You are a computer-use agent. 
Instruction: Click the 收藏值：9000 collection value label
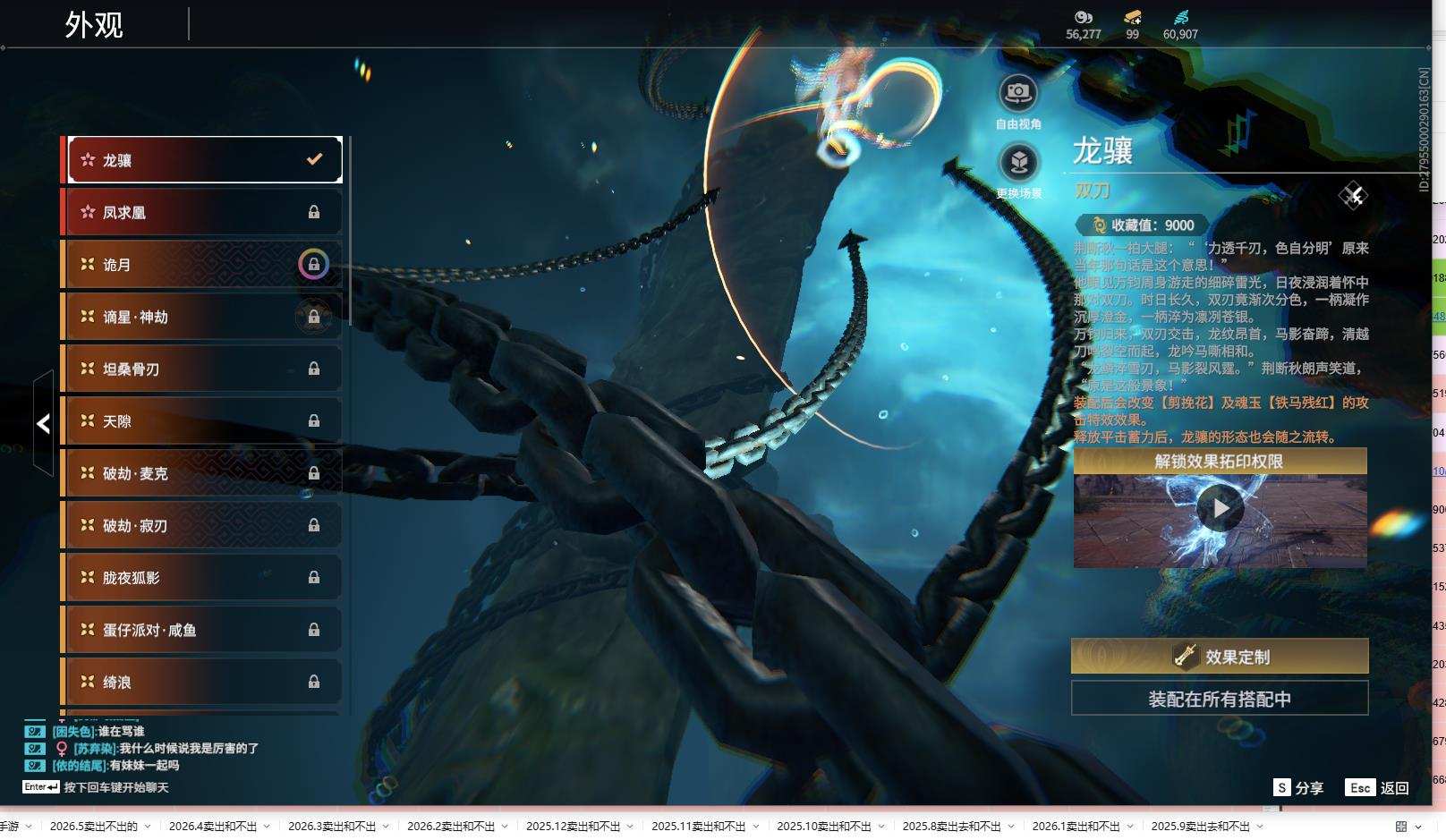1153,225
